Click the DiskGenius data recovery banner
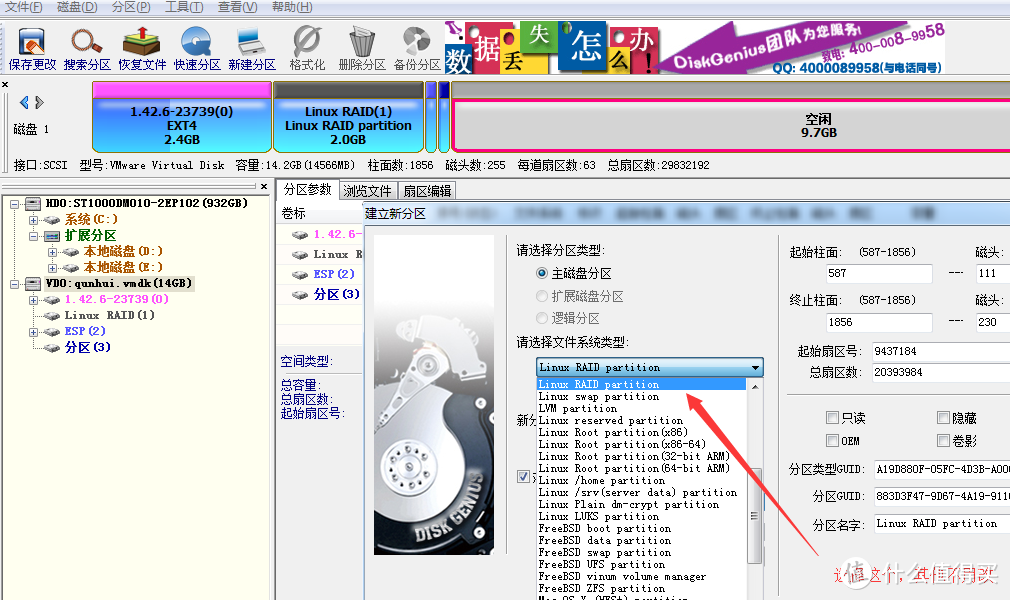Viewport: 1010px width, 600px height. click(695, 47)
